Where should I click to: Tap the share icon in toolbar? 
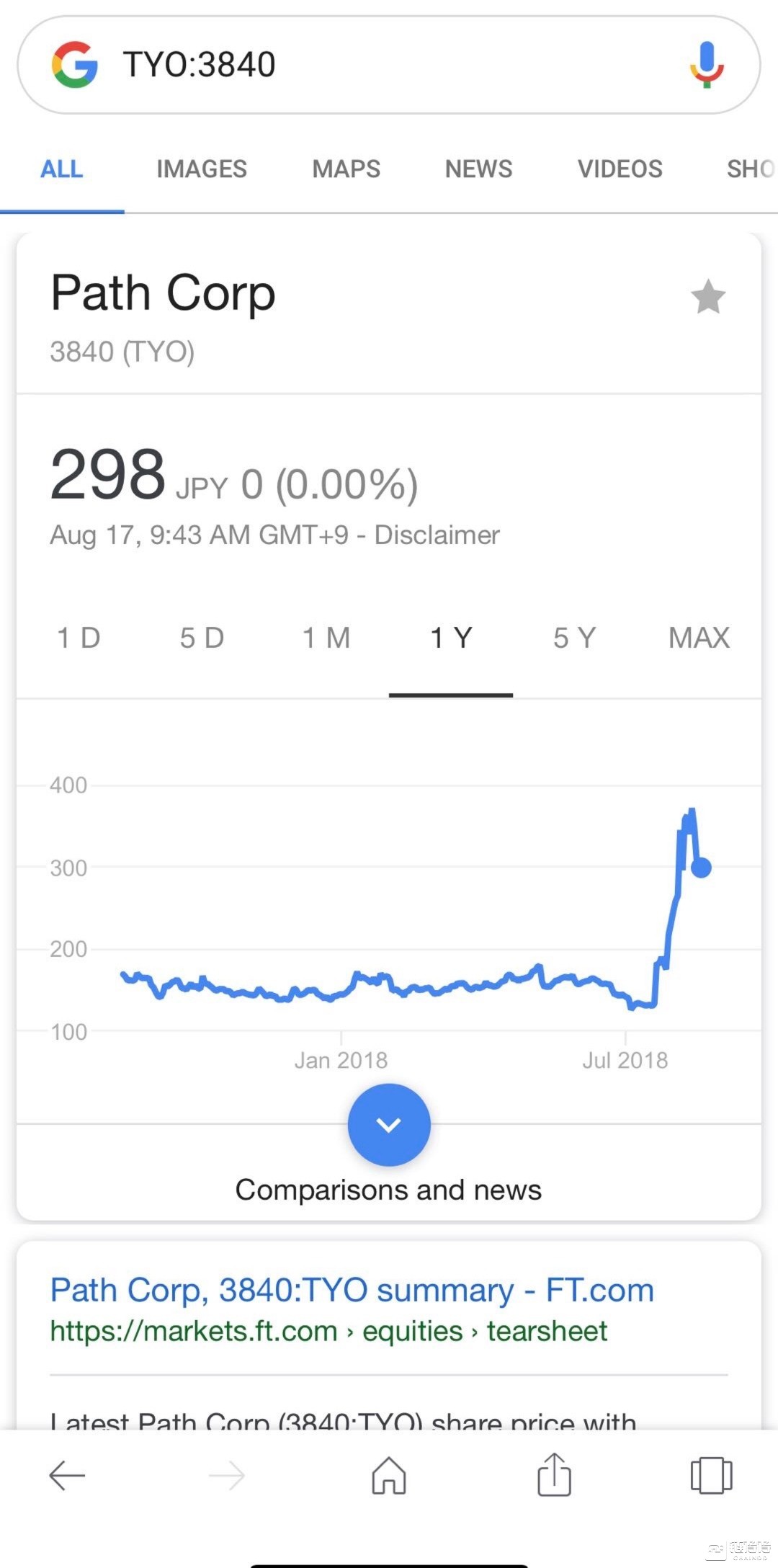click(x=554, y=1474)
